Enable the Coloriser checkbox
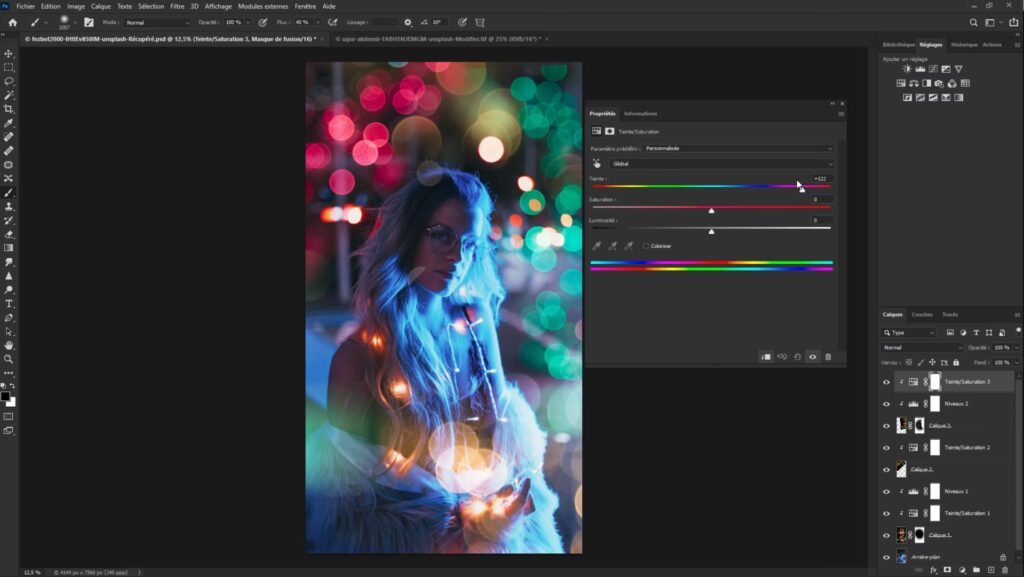1024x577 pixels. 647,245
